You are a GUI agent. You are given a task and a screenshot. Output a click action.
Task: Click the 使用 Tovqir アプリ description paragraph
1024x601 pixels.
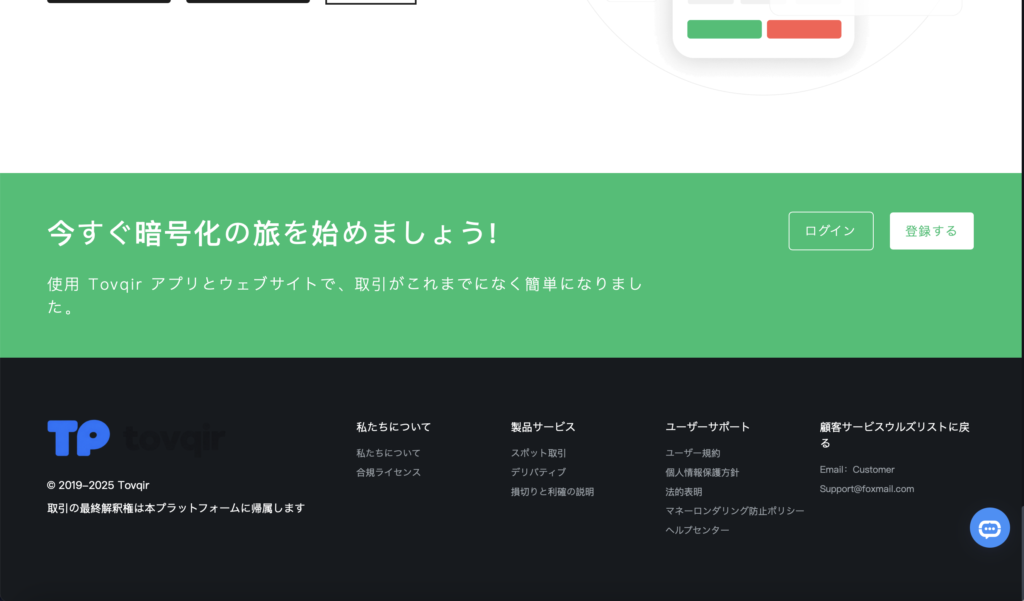tap(345, 295)
